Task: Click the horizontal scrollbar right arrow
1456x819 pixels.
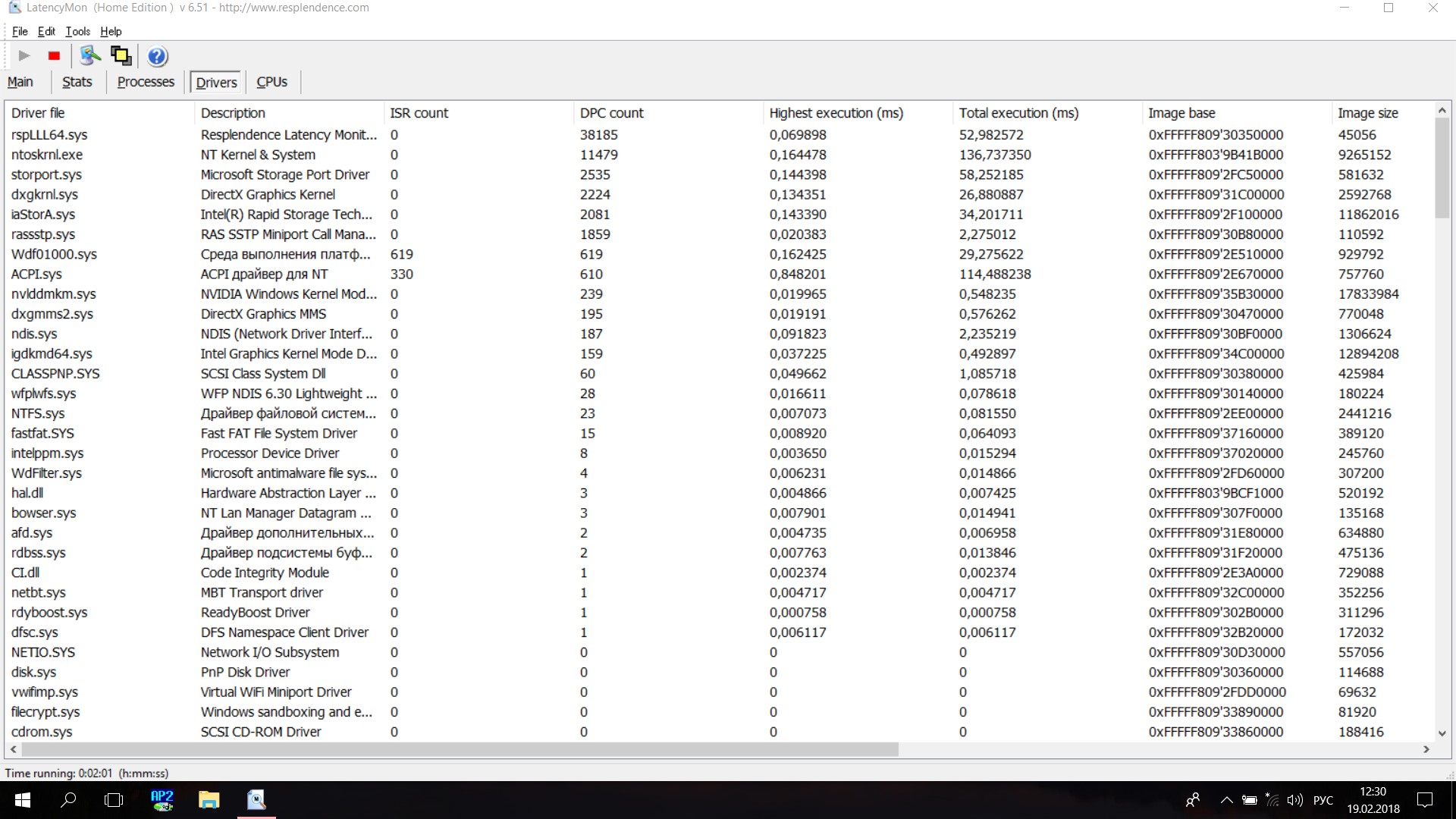Action: click(1426, 749)
